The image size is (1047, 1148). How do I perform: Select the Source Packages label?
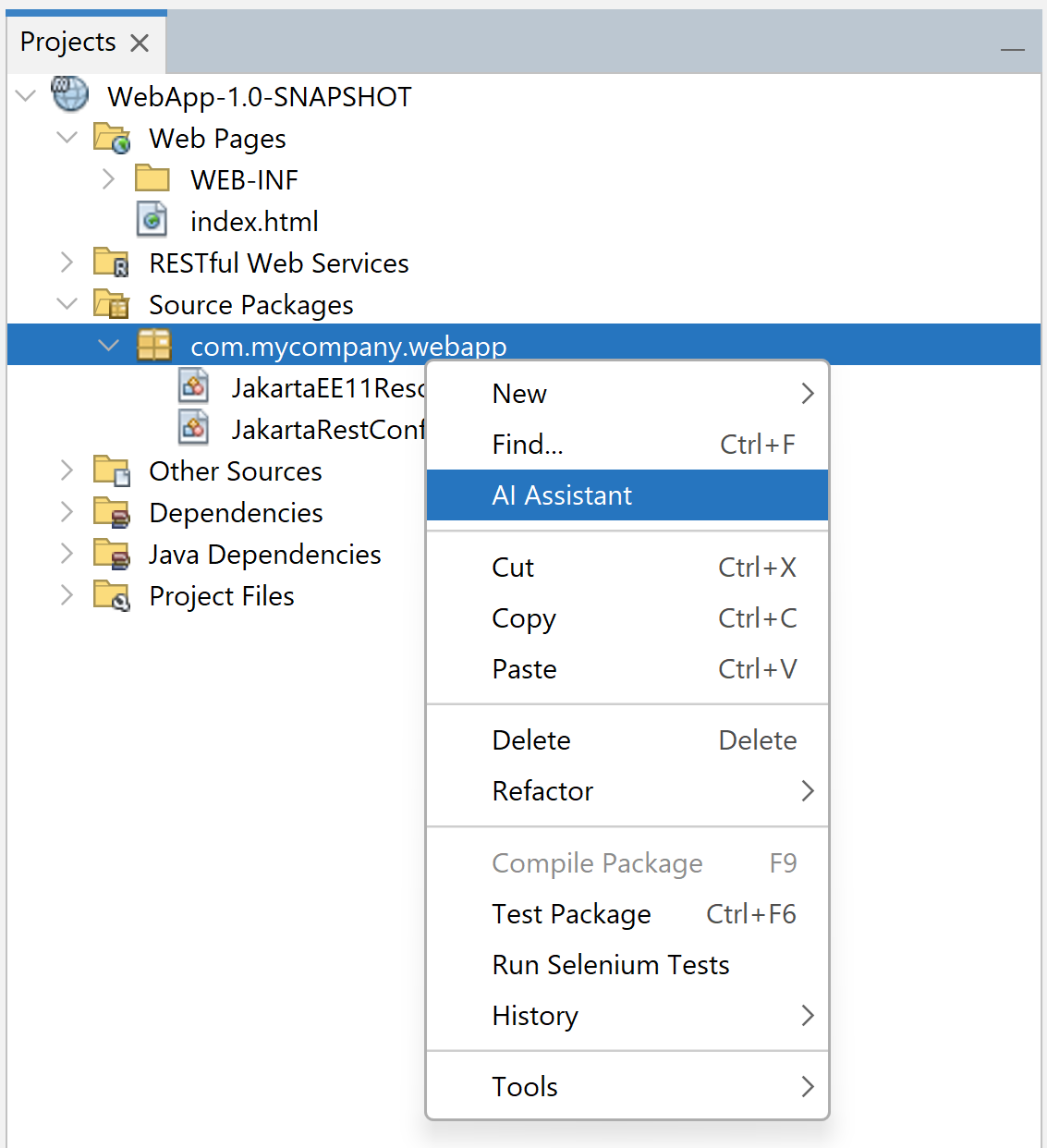coord(251,305)
